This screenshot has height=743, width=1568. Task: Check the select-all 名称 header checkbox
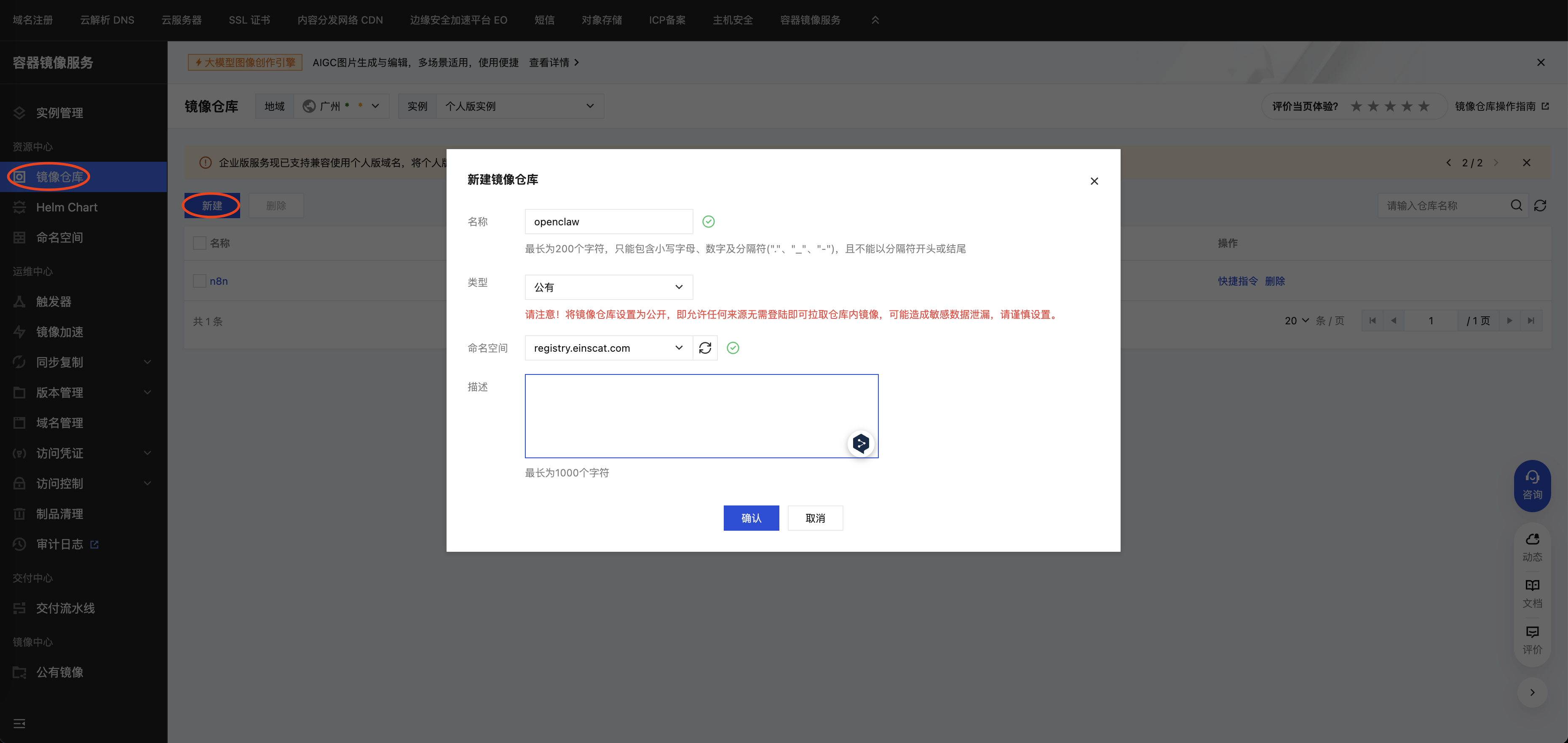(199, 243)
